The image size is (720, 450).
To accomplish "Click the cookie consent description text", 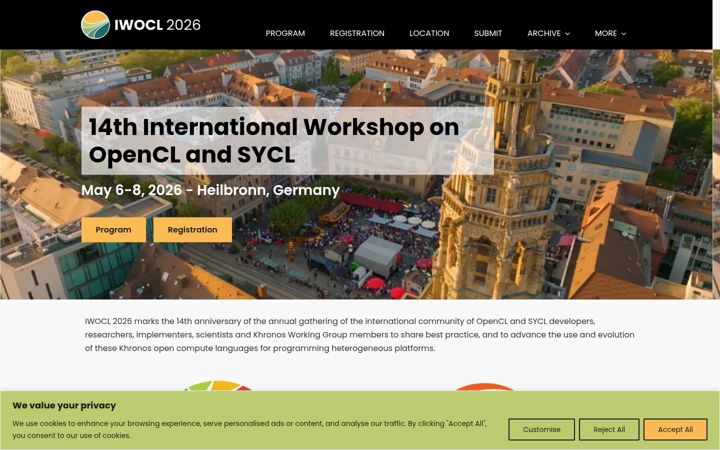I will click(x=249, y=429).
